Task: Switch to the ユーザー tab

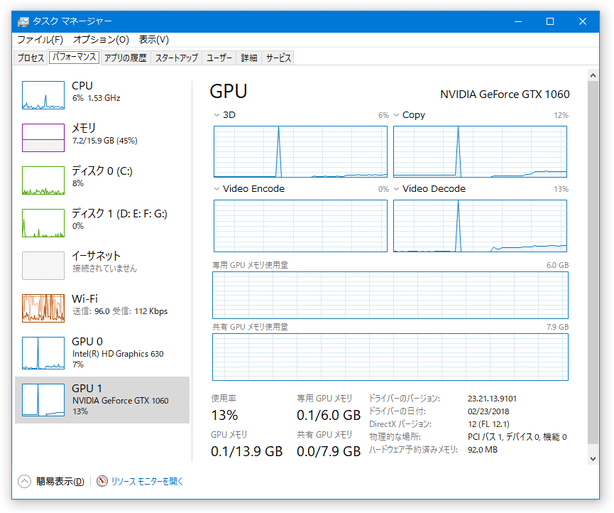Action: 219,58
